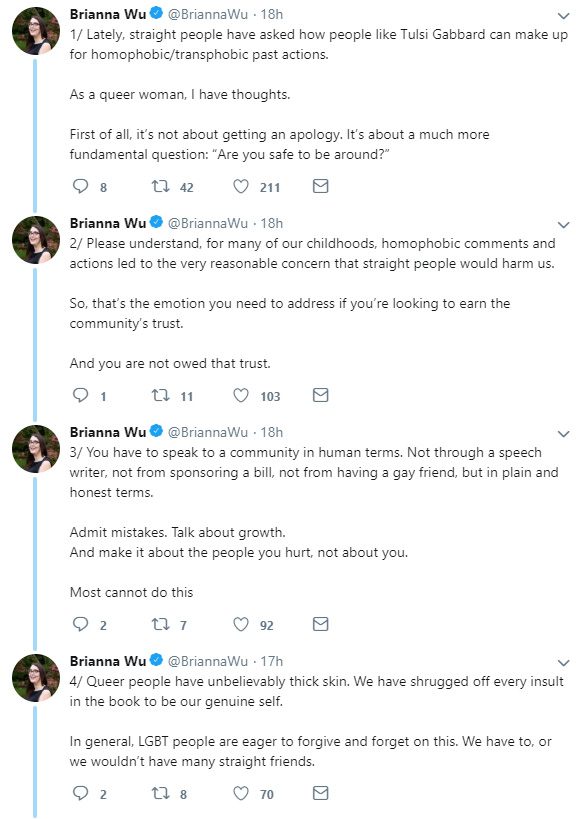Like the 2/ tweet with 103 likes
The image size is (578, 819).
pyautogui.click(x=241, y=395)
